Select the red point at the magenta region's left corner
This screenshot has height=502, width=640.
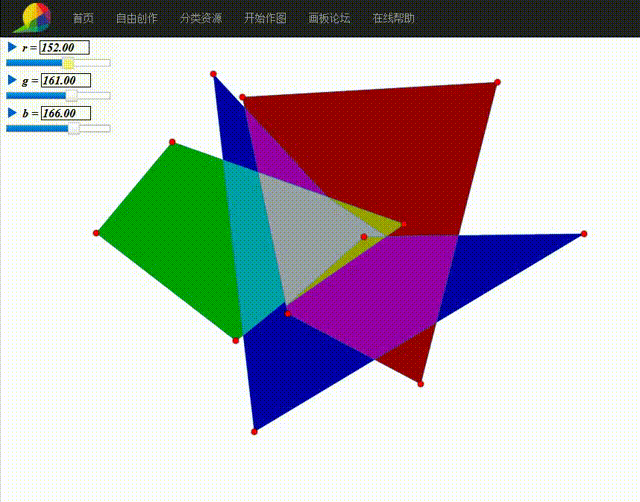288,313
